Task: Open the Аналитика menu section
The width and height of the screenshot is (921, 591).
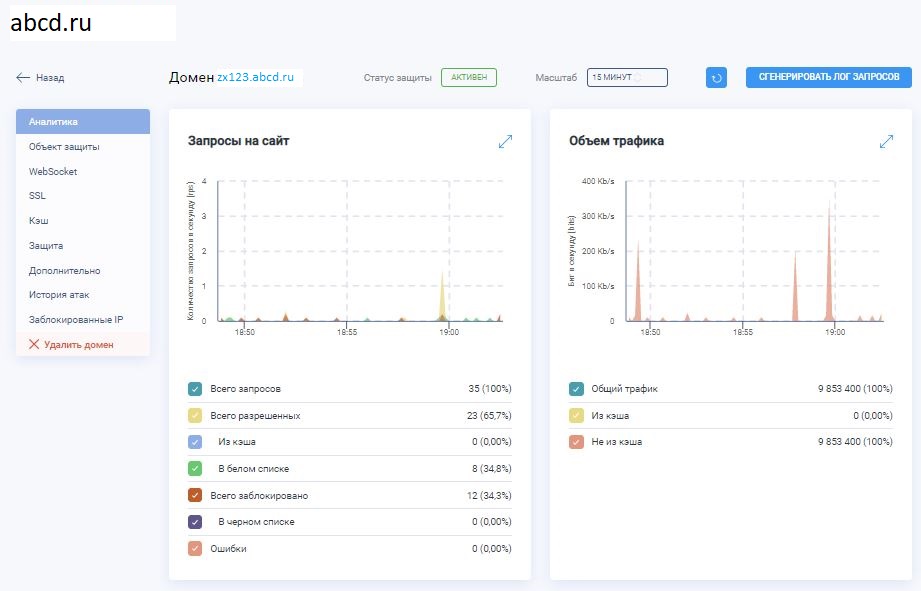Action: coord(83,122)
